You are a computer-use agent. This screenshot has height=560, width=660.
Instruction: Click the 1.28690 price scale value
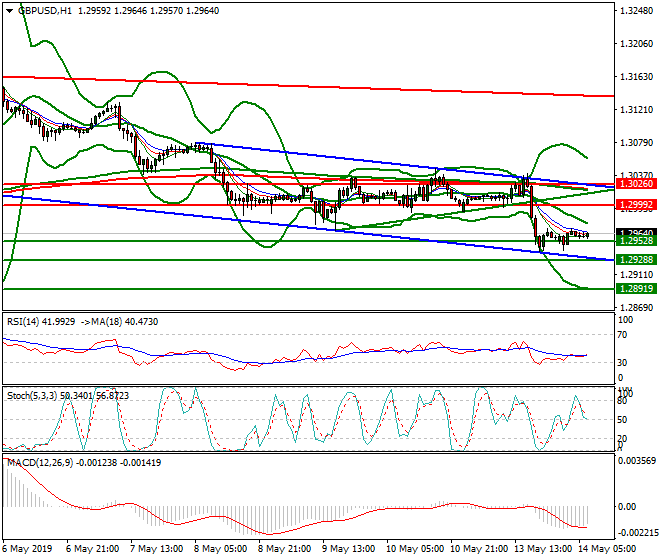point(636,308)
